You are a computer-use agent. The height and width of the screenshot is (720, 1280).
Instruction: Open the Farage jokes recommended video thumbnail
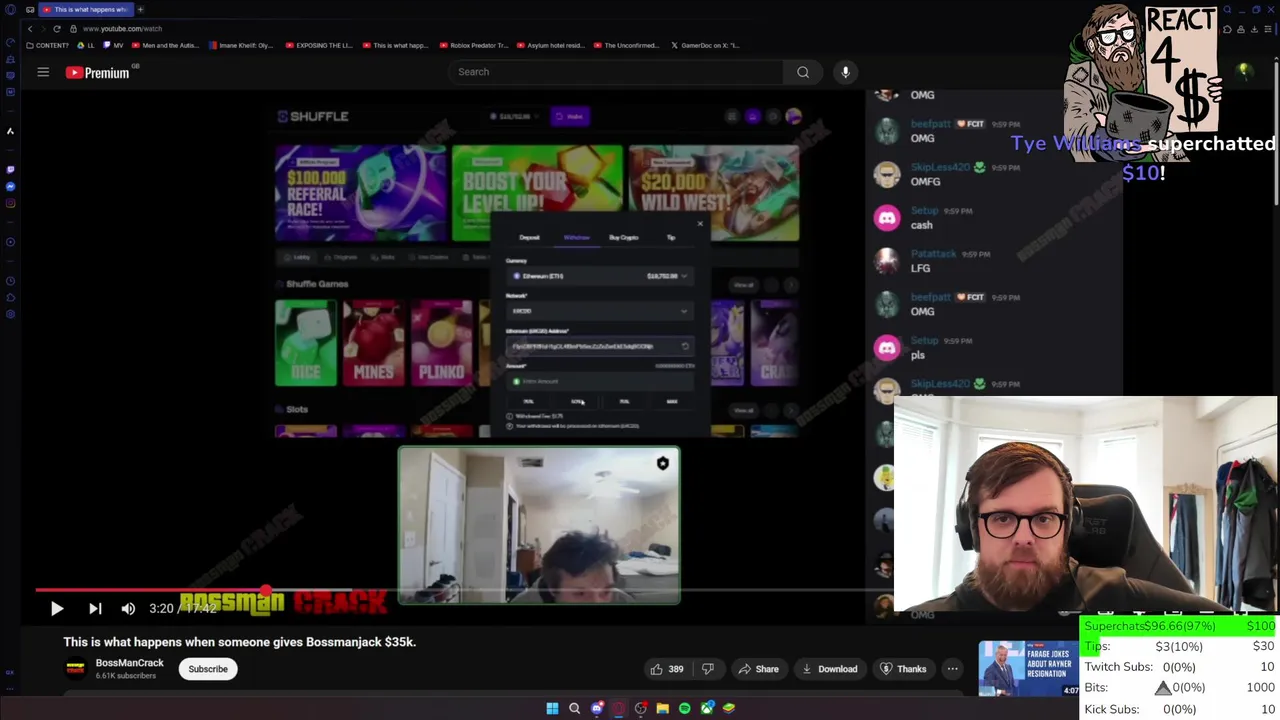pos(1028,668)
